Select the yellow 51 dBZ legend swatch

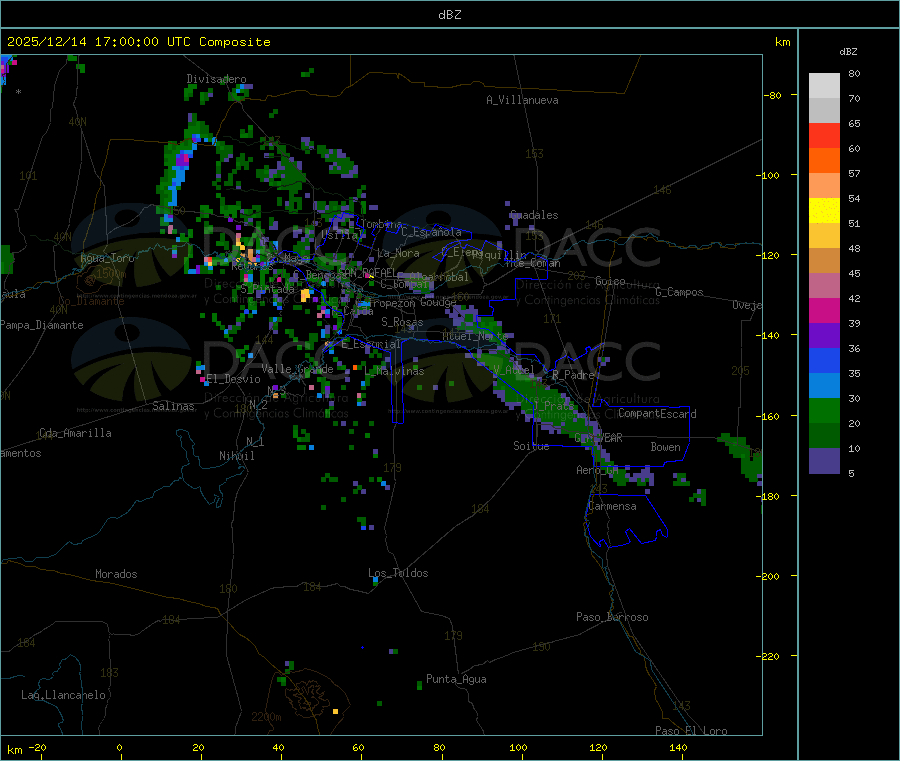[x=824, y=211]
